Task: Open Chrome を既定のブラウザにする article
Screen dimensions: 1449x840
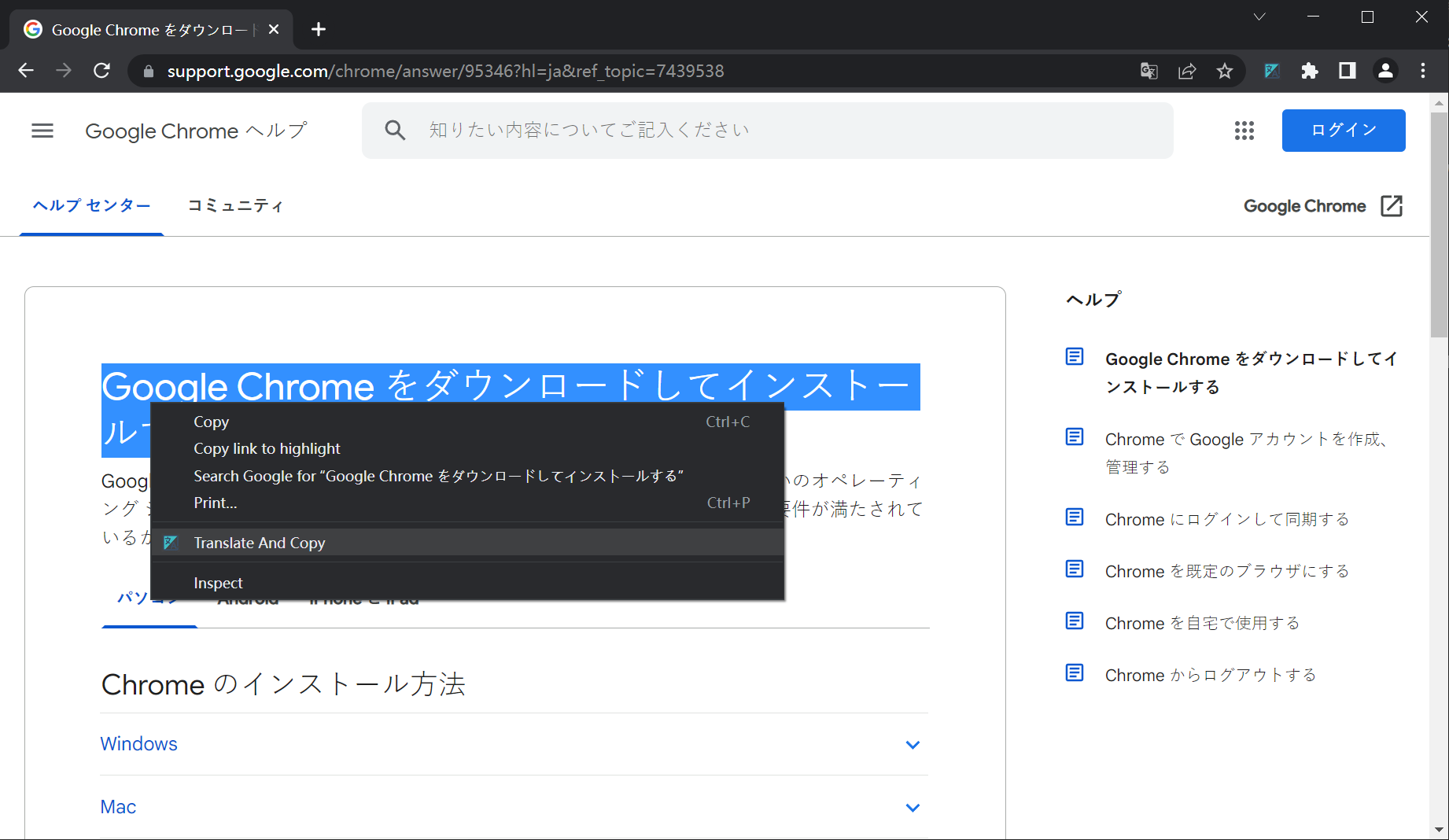Action: click(1226, 571)
